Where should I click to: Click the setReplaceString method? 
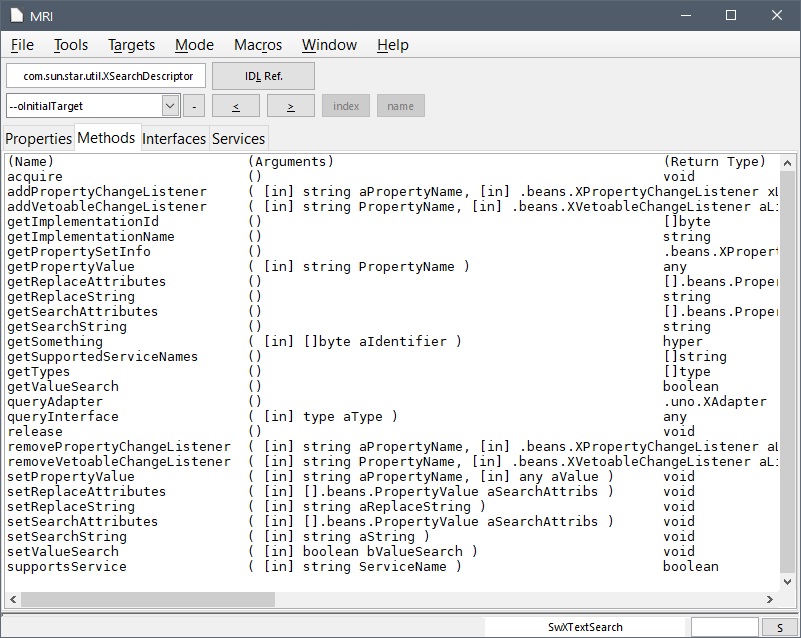tap(71, 507)
